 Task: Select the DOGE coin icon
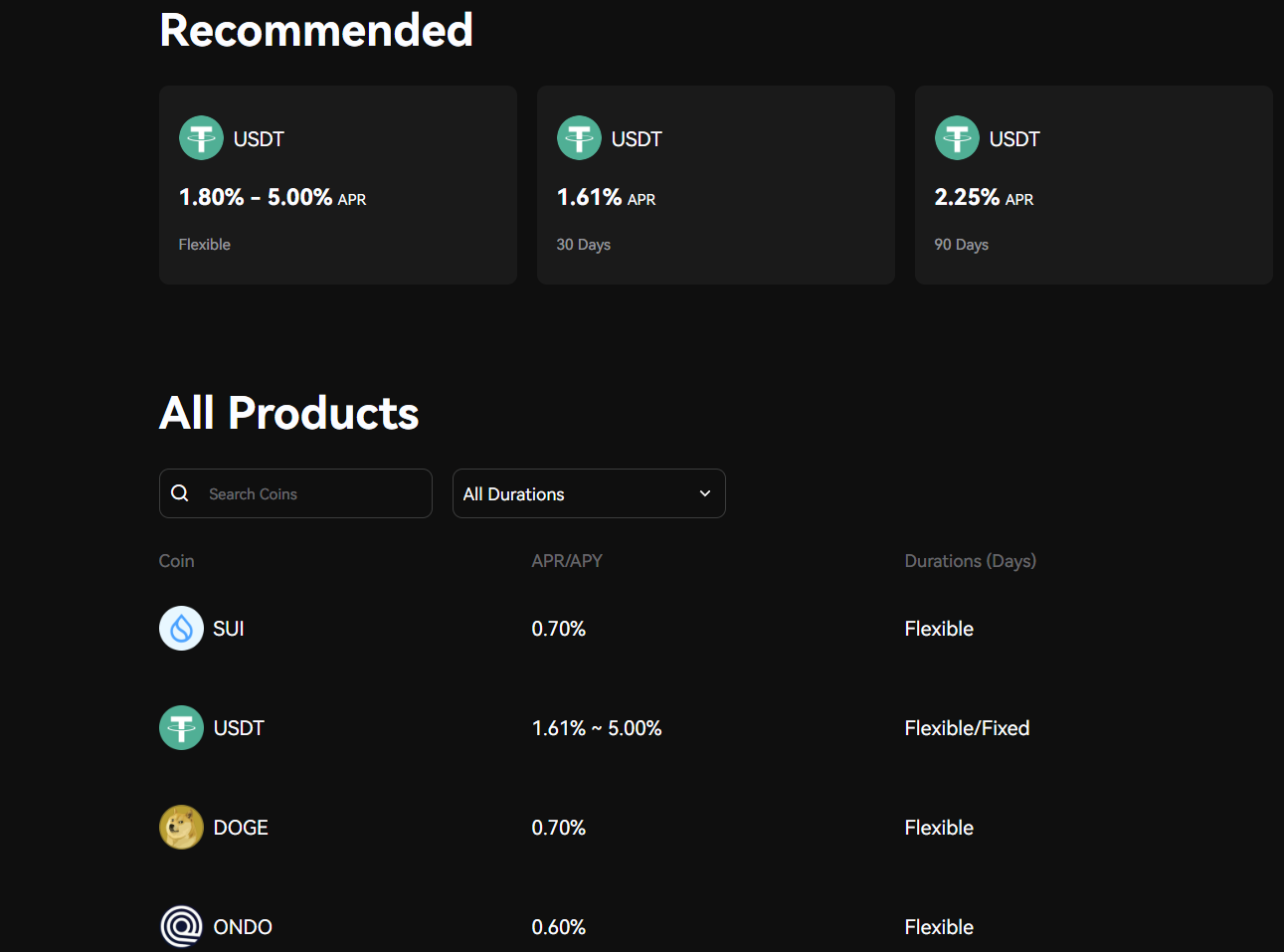click(181, 827)
